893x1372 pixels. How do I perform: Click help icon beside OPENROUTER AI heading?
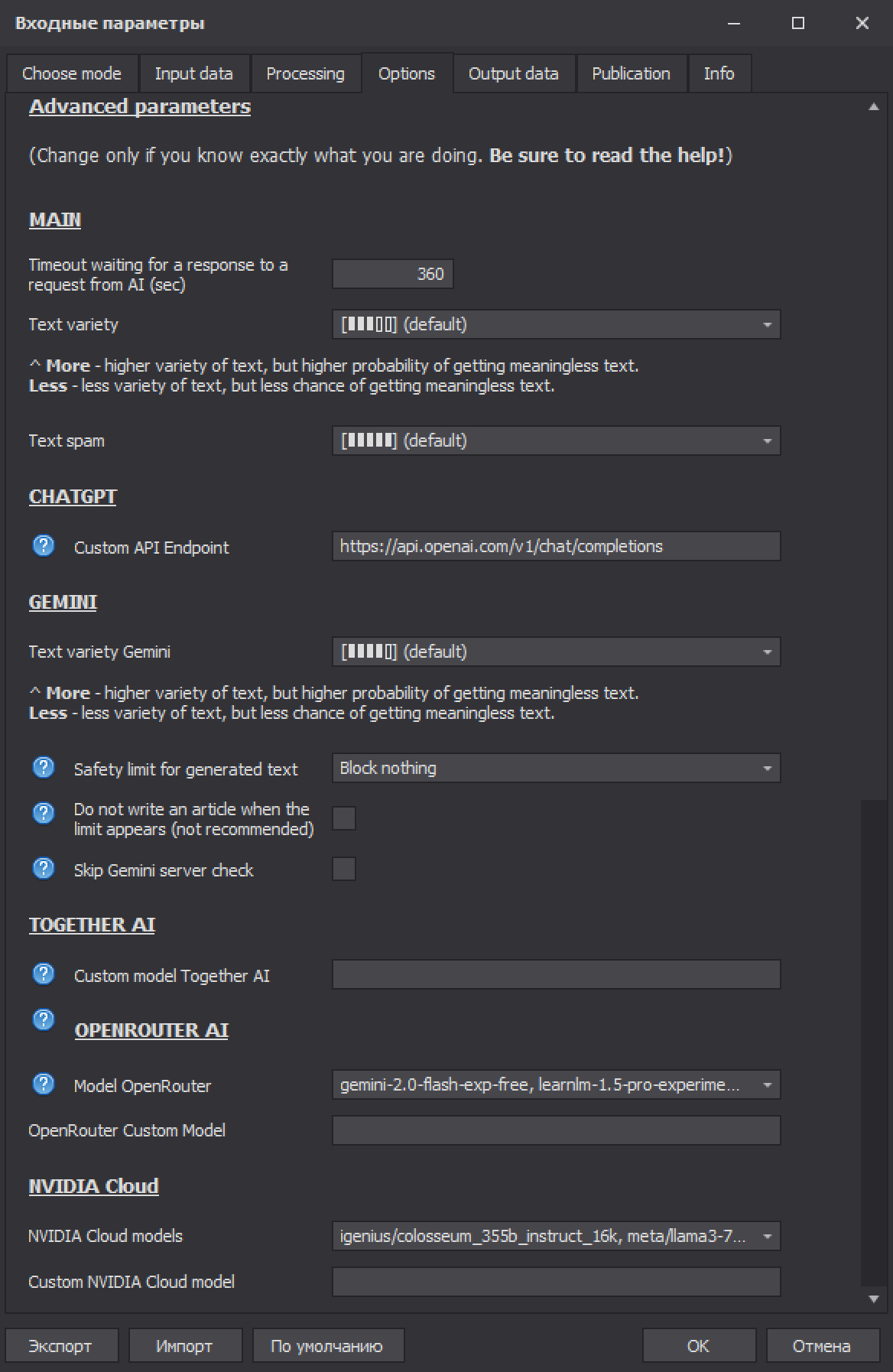[44, 1020]
